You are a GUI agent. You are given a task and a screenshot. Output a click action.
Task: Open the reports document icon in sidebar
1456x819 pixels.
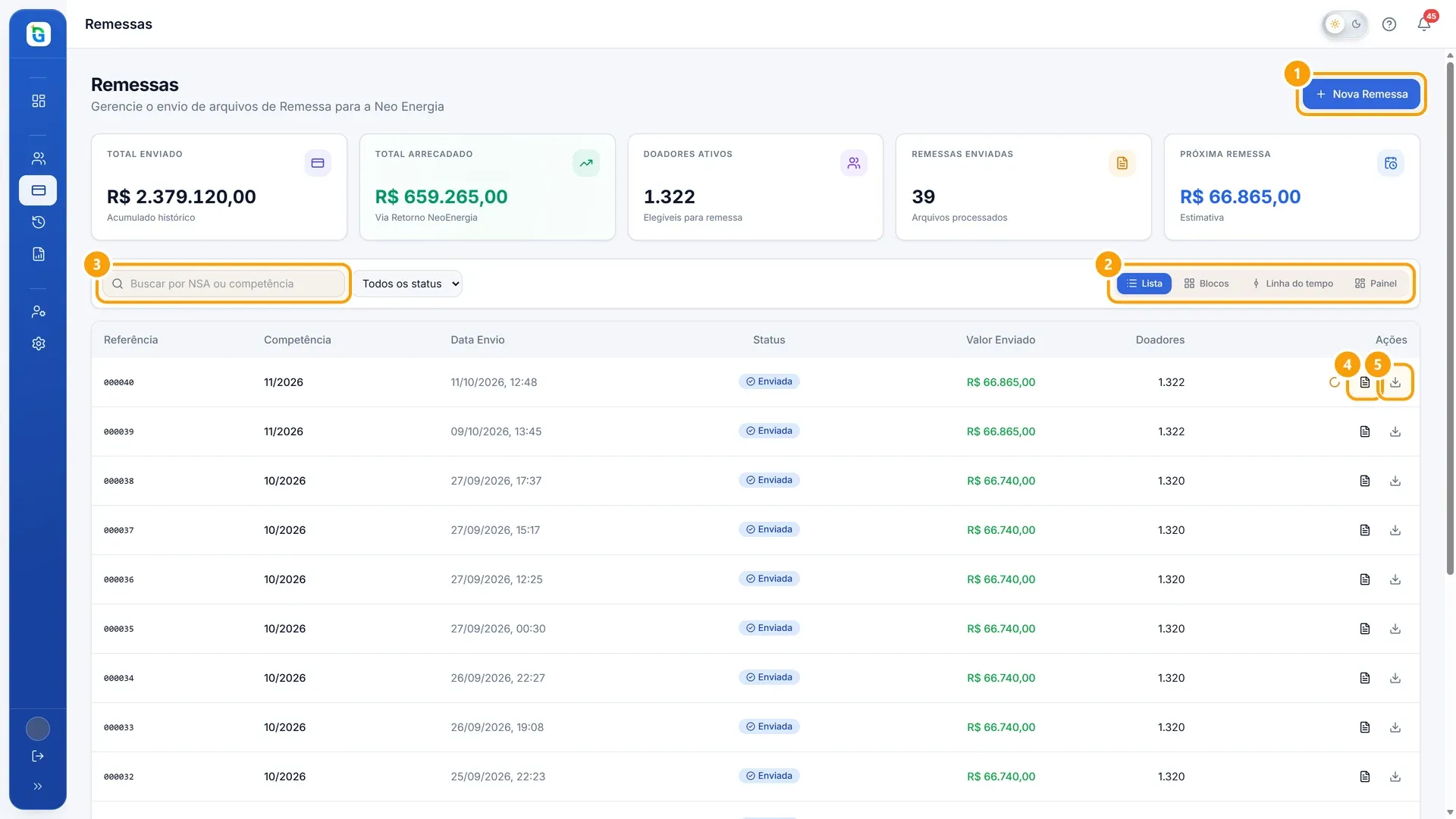pyautogui.click(x=39, y=254)
